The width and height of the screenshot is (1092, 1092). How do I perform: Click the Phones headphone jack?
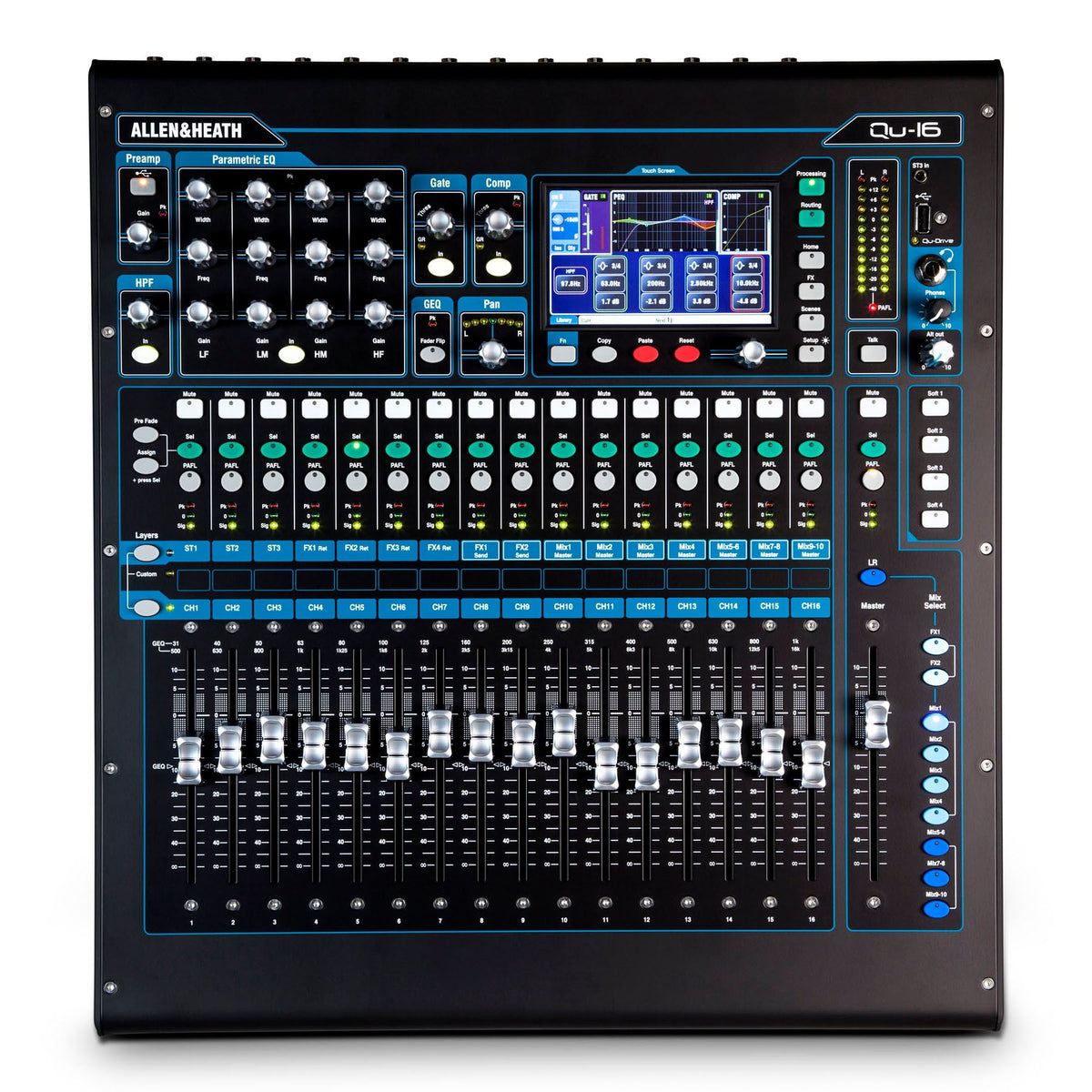tap(933, 269)
